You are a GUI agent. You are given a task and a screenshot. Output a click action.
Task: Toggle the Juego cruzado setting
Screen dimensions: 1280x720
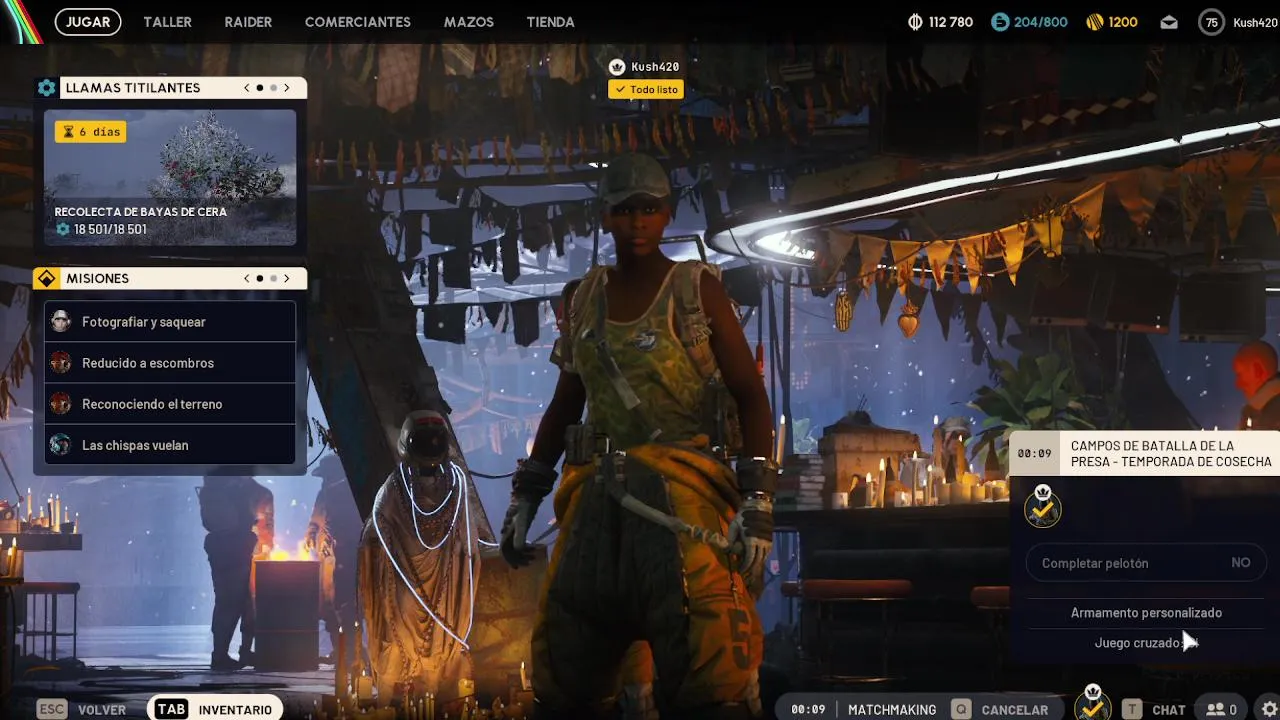coord(1146,643)
